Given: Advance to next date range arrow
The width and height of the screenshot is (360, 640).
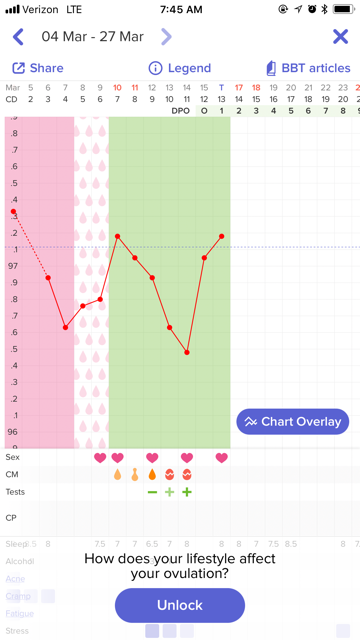Looking at the screenshot, I should (x=167, y=37).
